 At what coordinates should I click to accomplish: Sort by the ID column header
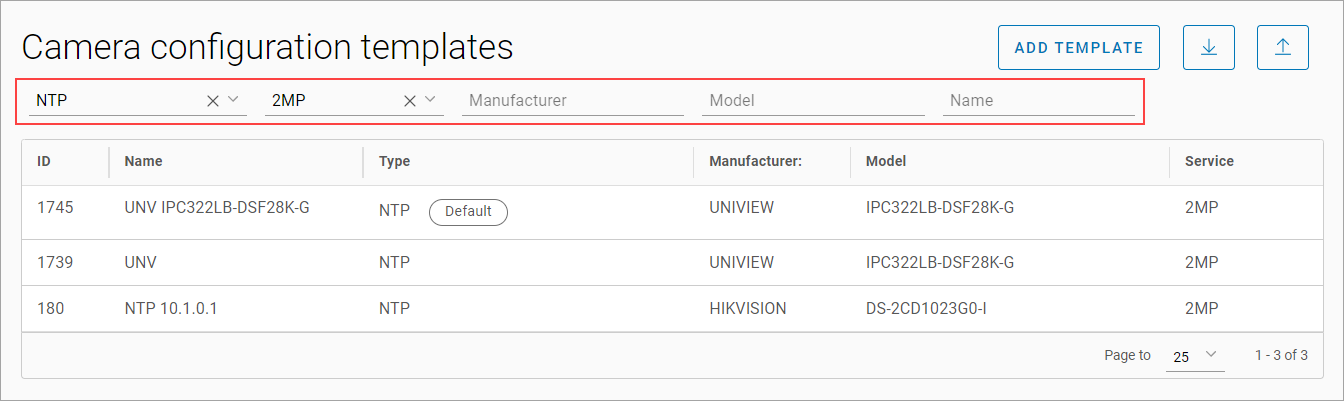coord(45,161)
